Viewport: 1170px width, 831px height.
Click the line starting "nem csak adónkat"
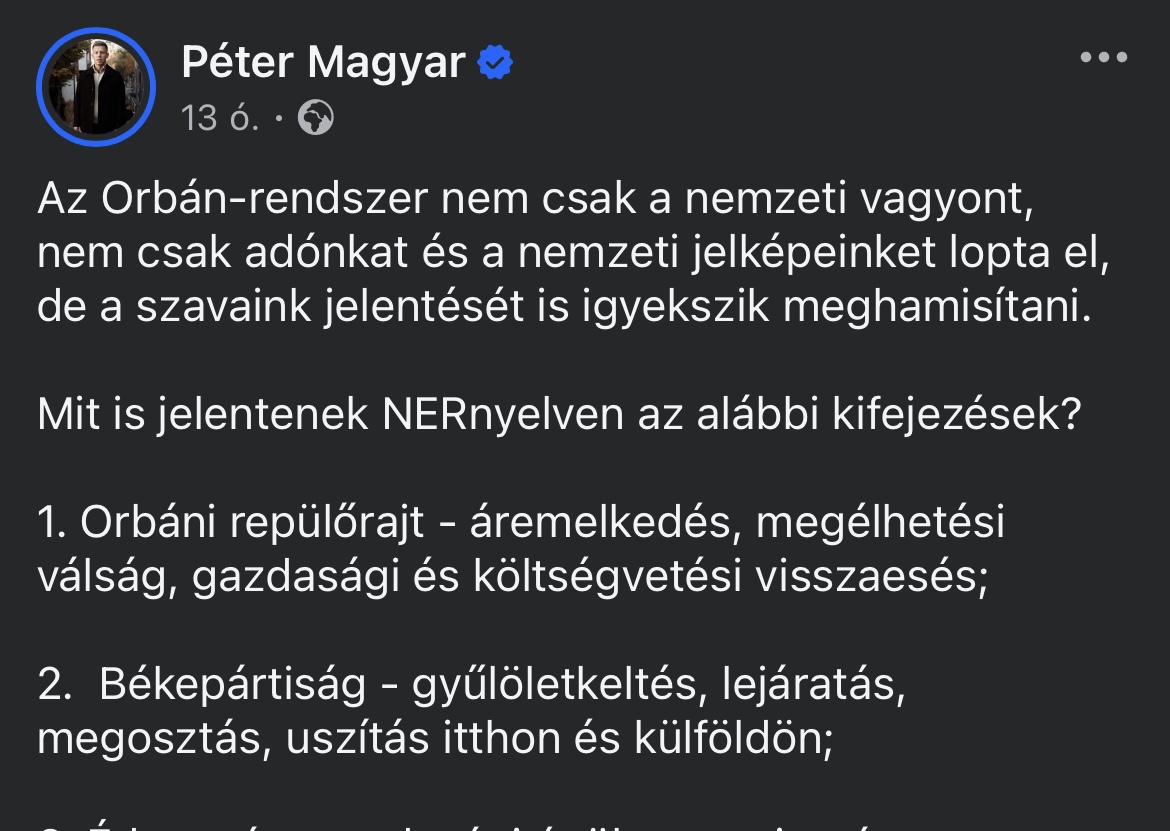click(574, 254)
